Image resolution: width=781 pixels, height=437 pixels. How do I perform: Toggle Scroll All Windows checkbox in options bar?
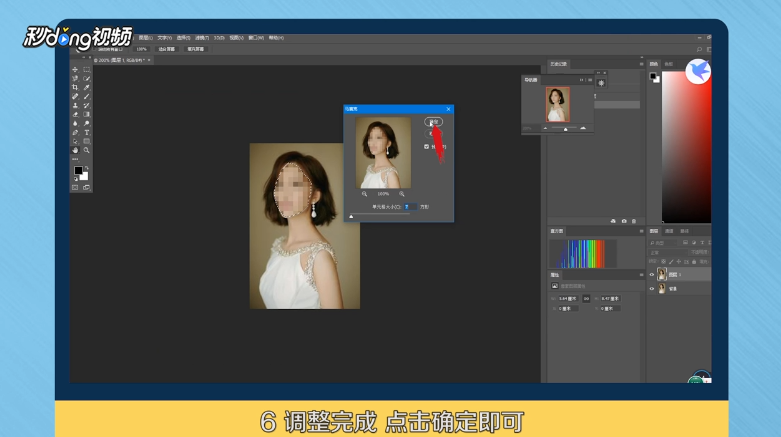pos(94,49)
